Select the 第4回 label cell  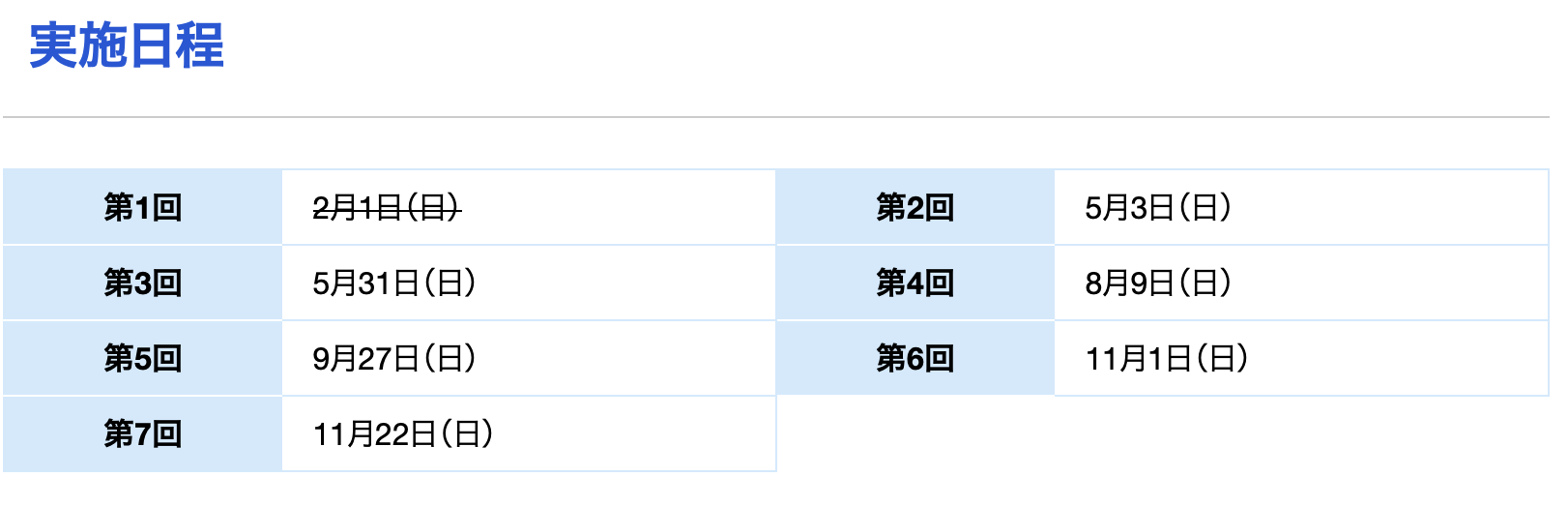915,283
